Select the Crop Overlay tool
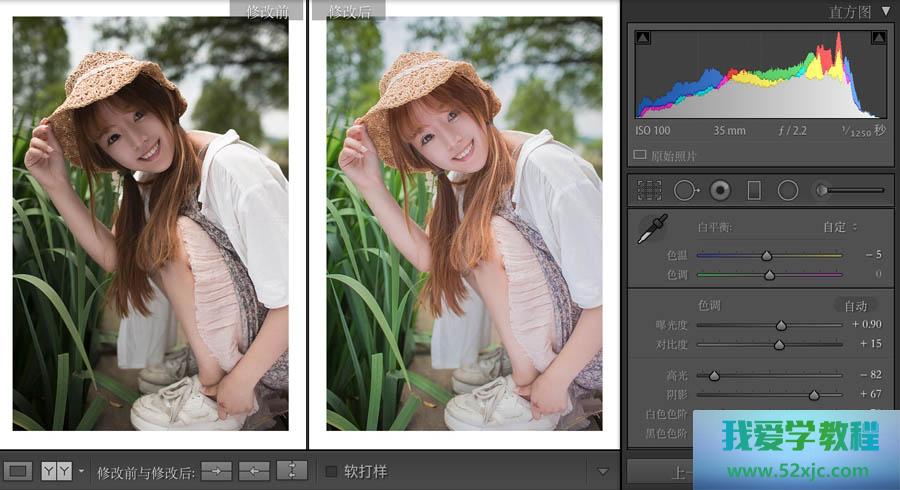 coord(650,189)
